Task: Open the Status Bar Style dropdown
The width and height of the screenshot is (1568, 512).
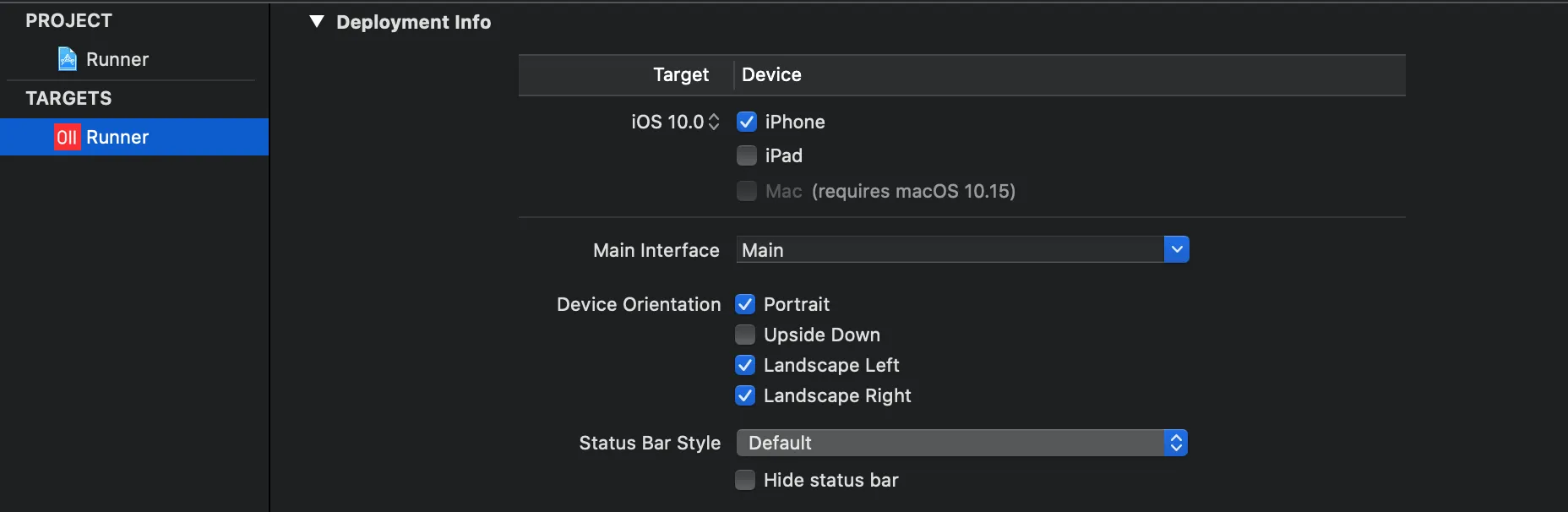Action: (961, 443)
